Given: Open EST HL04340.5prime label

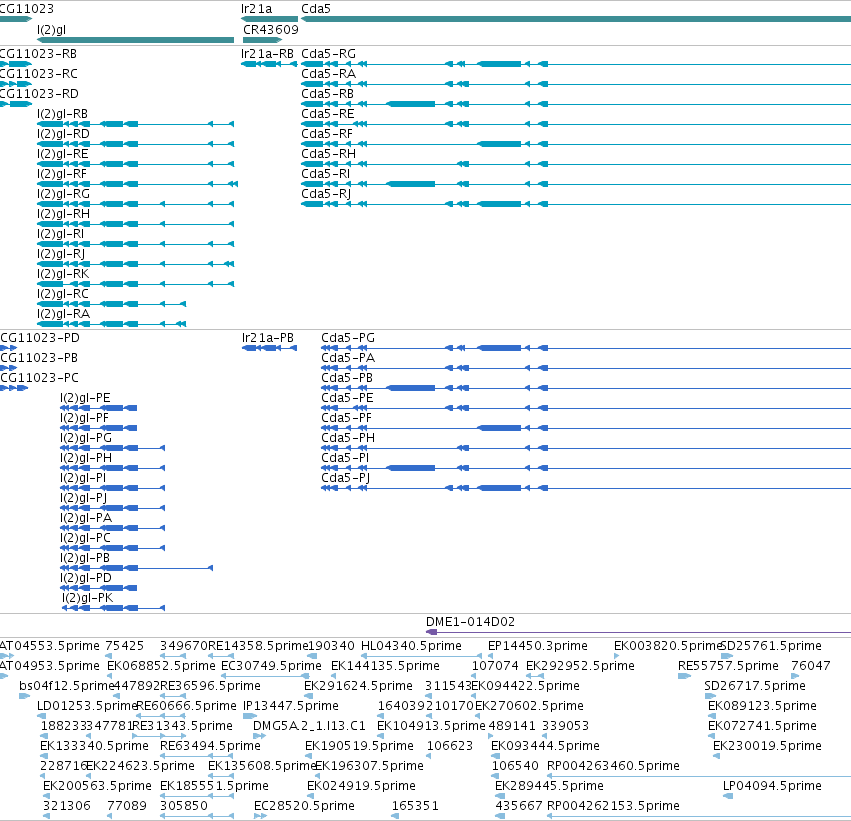Looking at the screenshot, I should point(411,646).
